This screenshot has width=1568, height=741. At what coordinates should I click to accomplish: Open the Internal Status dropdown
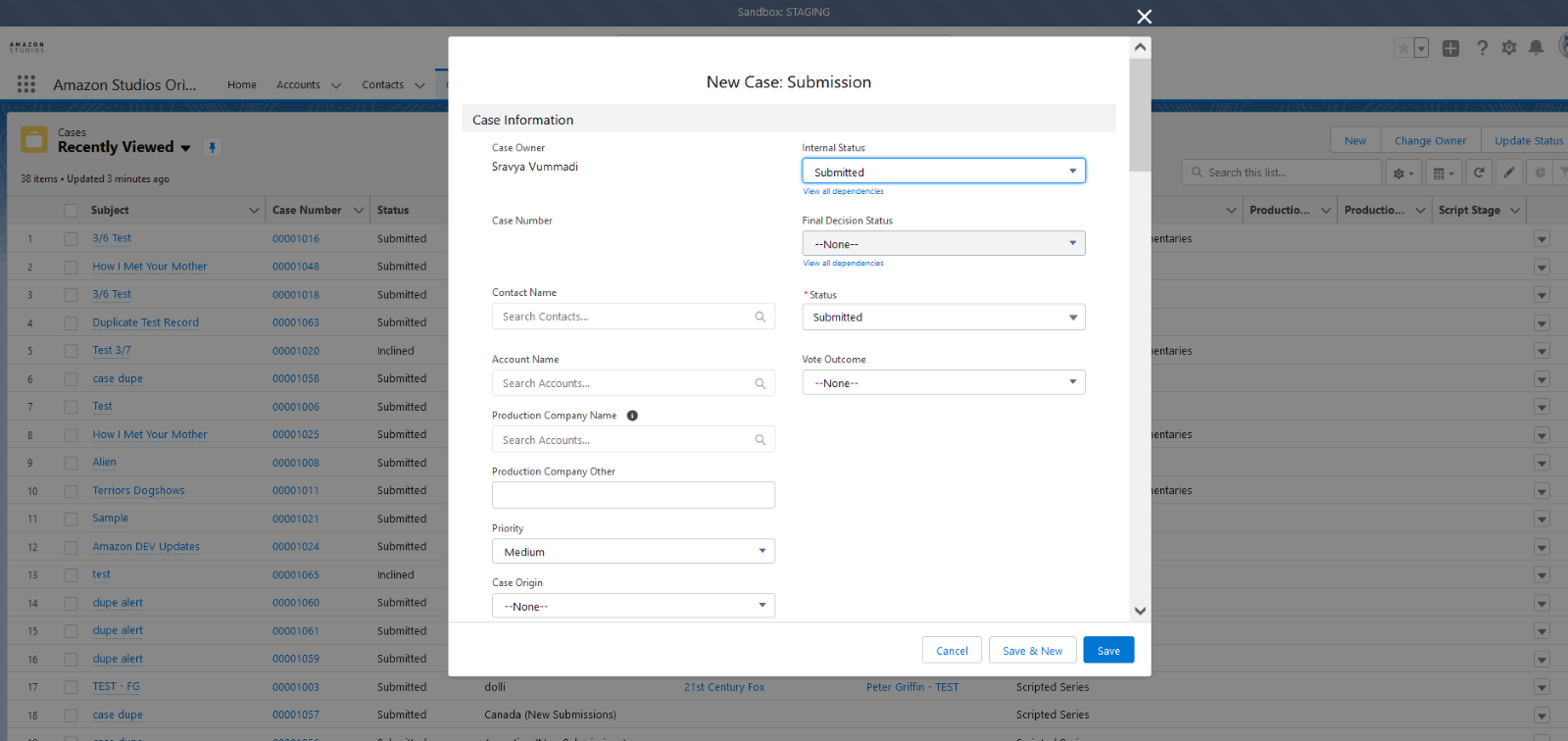point(944,172)
